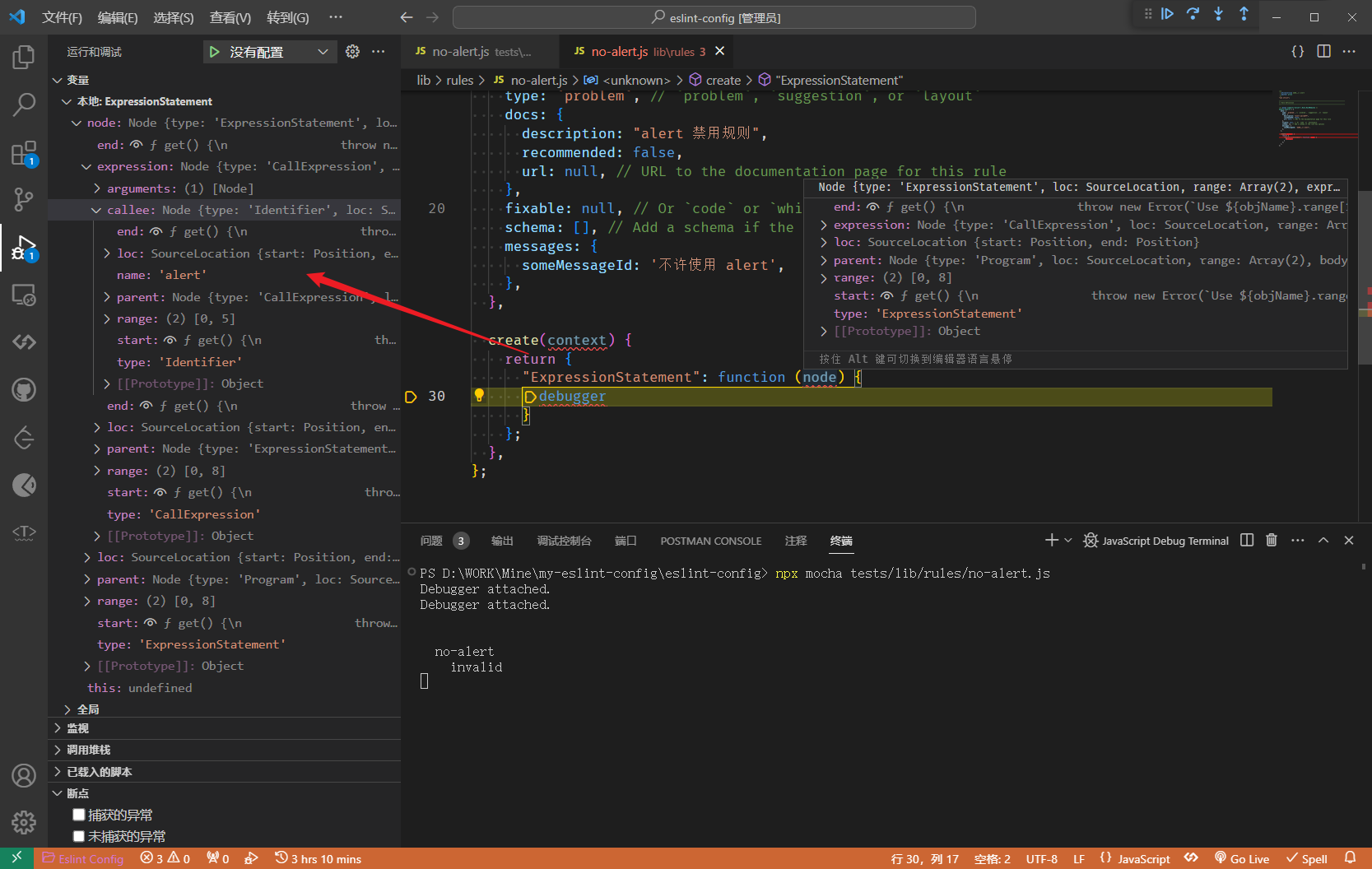This screenshot has width=1372, height=869.
Task: Open the Source Control view
Action: tap(24, 199)
